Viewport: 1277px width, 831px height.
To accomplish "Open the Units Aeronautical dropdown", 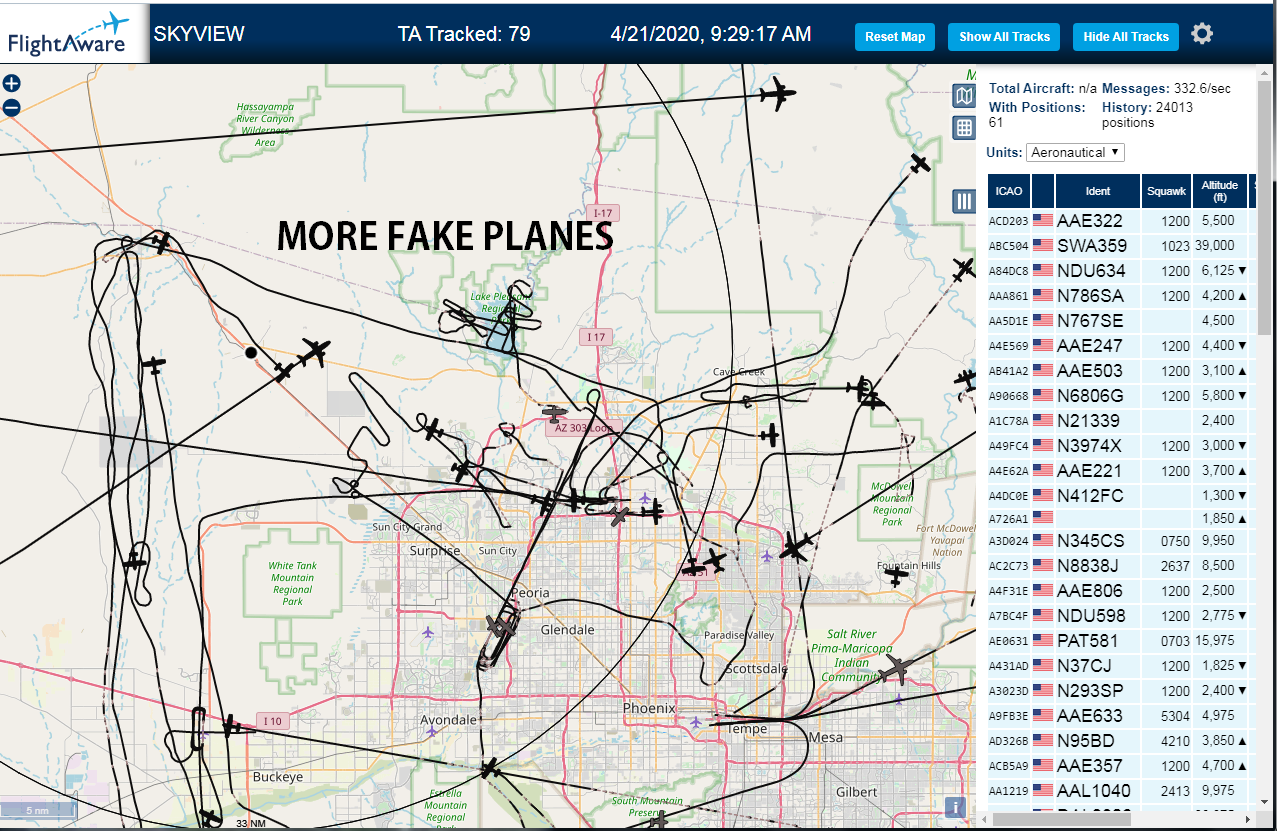I will click(x=1075, y=153).
